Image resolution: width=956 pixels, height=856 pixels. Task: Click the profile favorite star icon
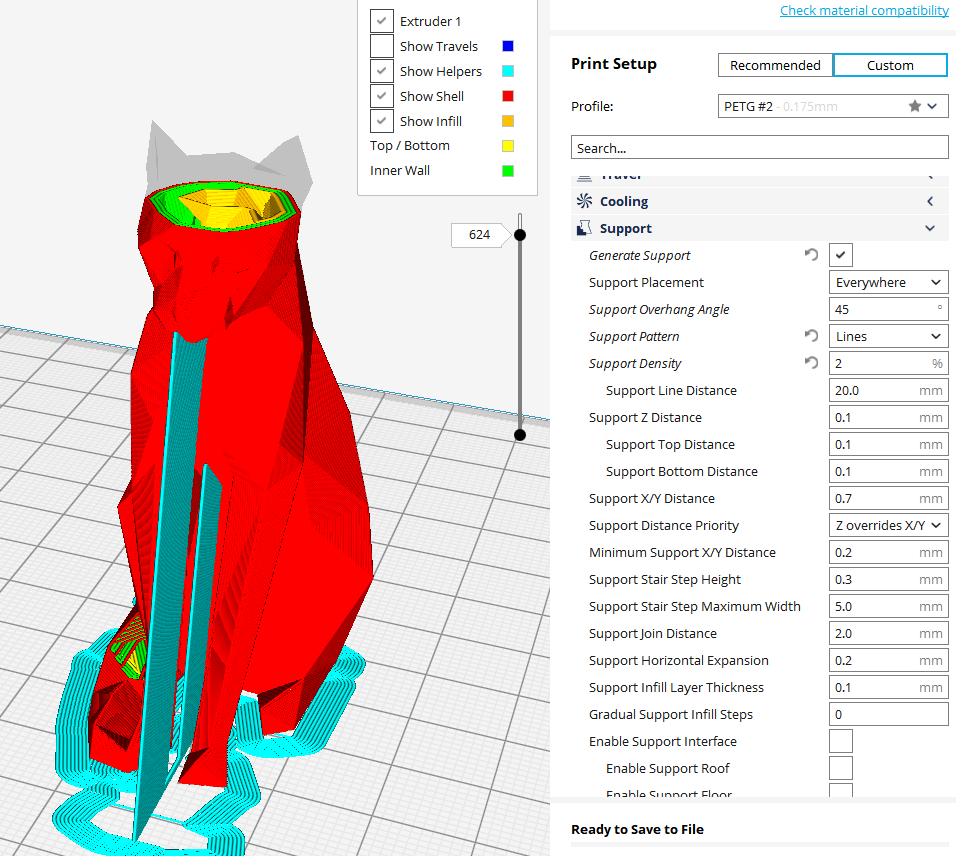(914, 106)
